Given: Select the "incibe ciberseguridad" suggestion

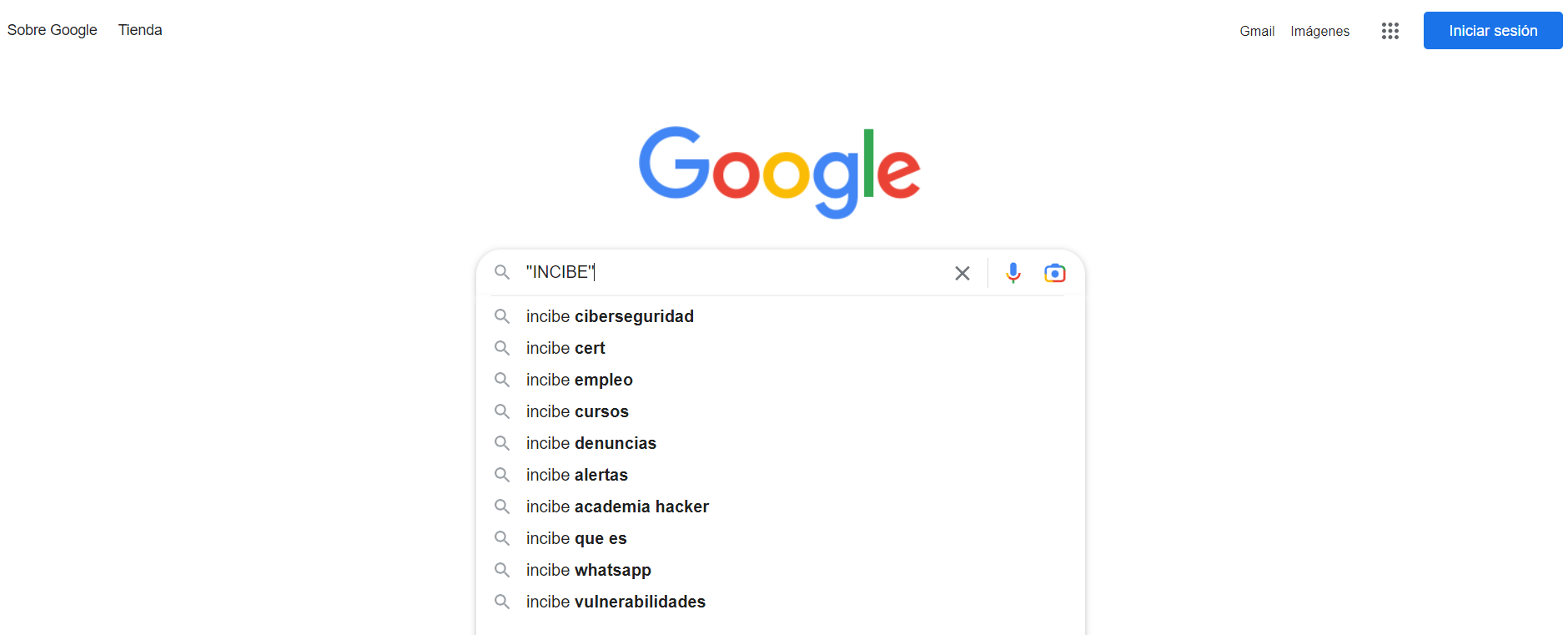Looking at the screenshot, I should (610, 316).
